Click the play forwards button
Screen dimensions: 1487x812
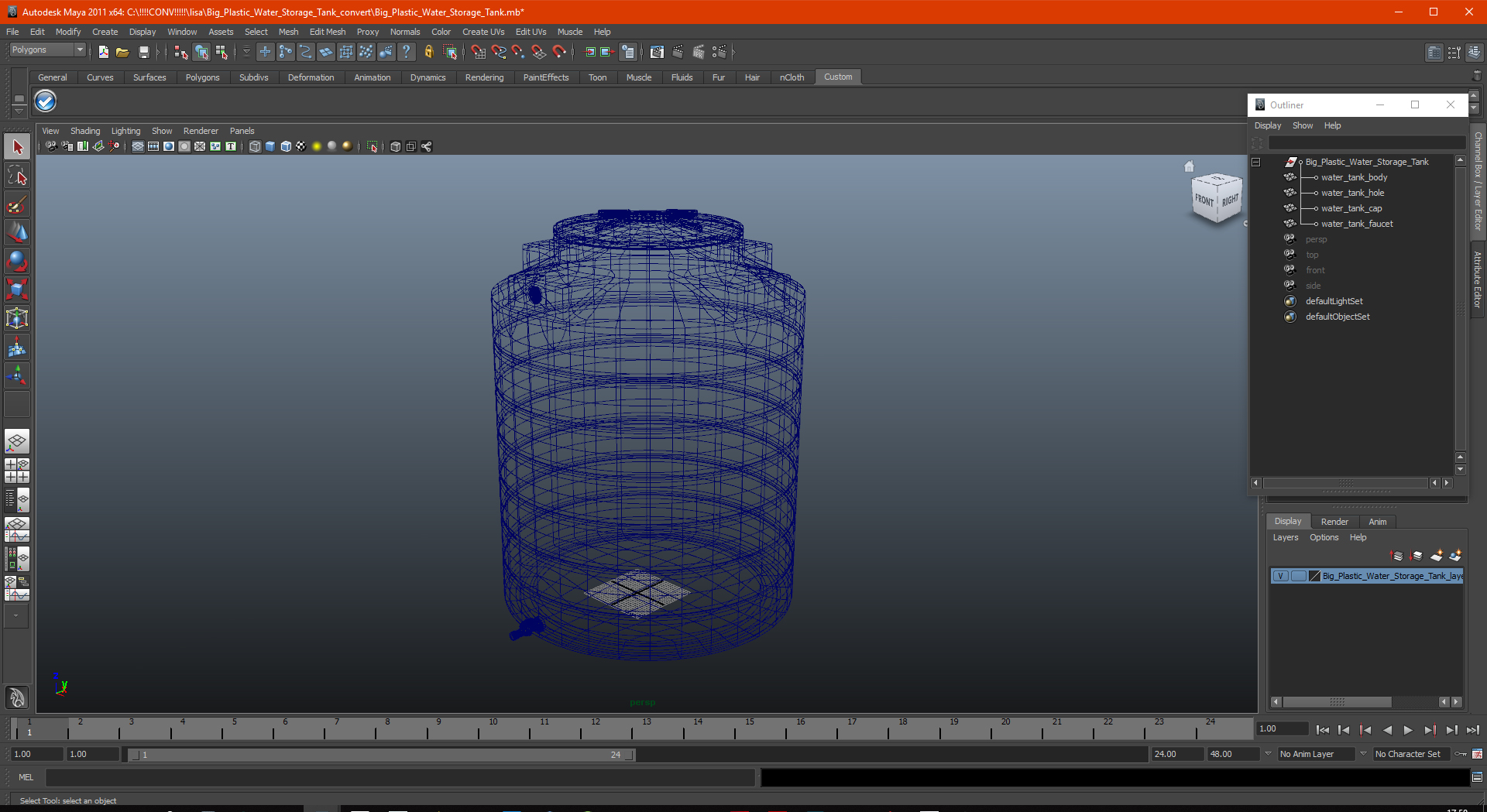pos(1408,729)
